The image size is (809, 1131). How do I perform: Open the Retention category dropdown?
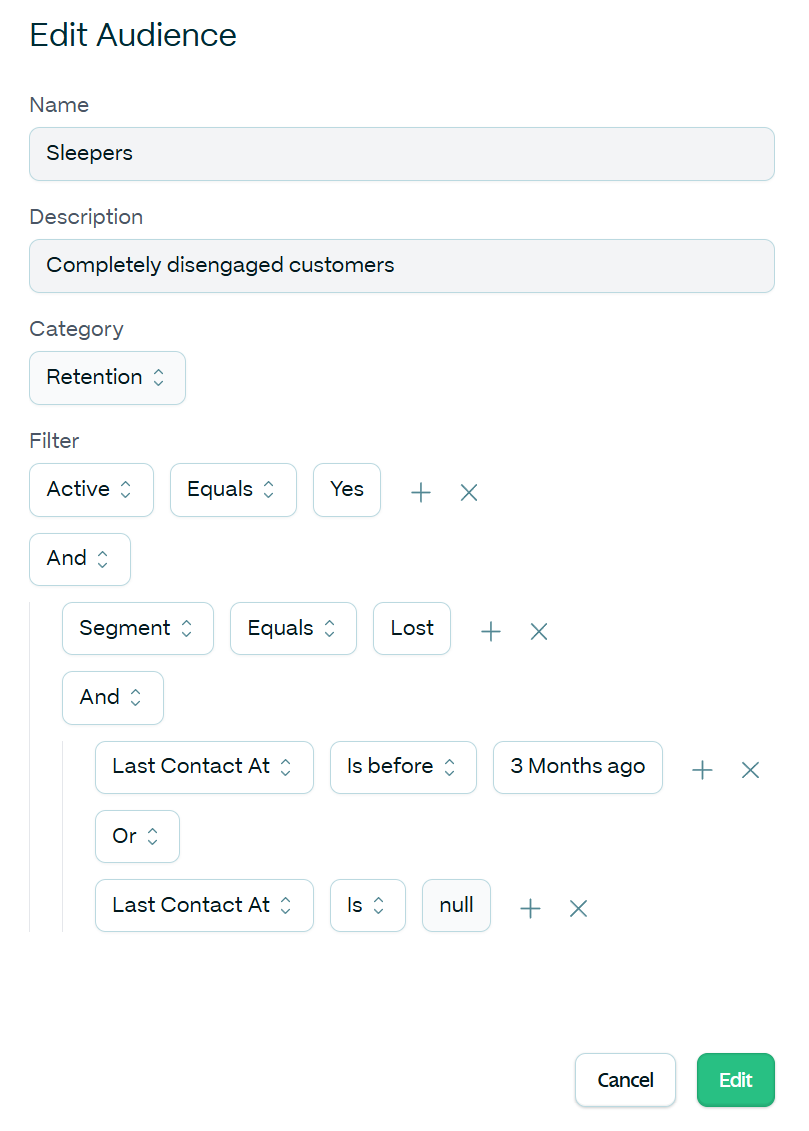coord(107,378)
